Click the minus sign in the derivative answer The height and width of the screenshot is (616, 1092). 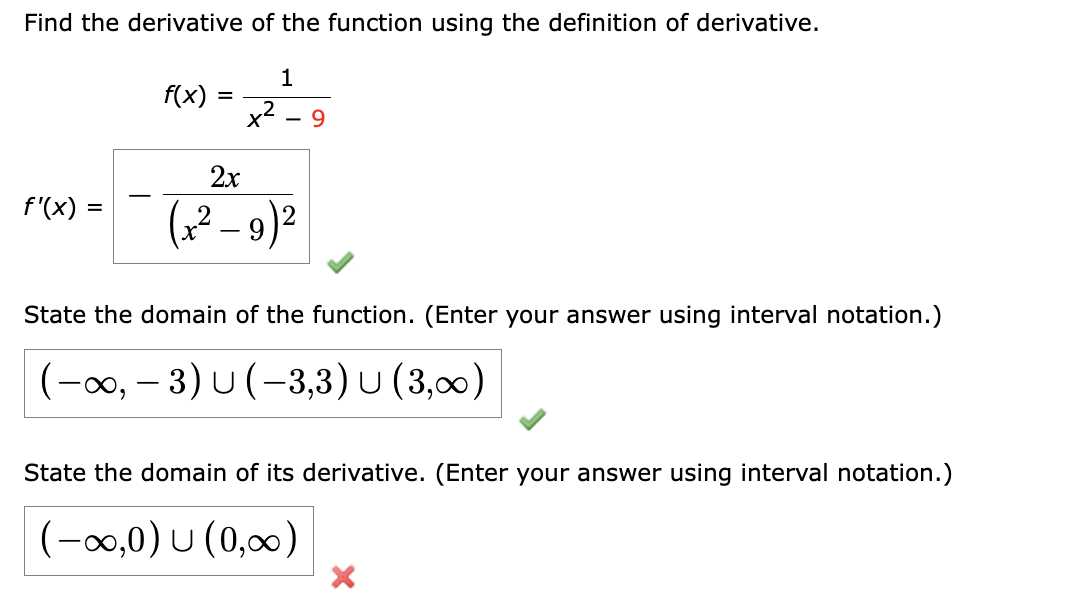tap(140, 193)
